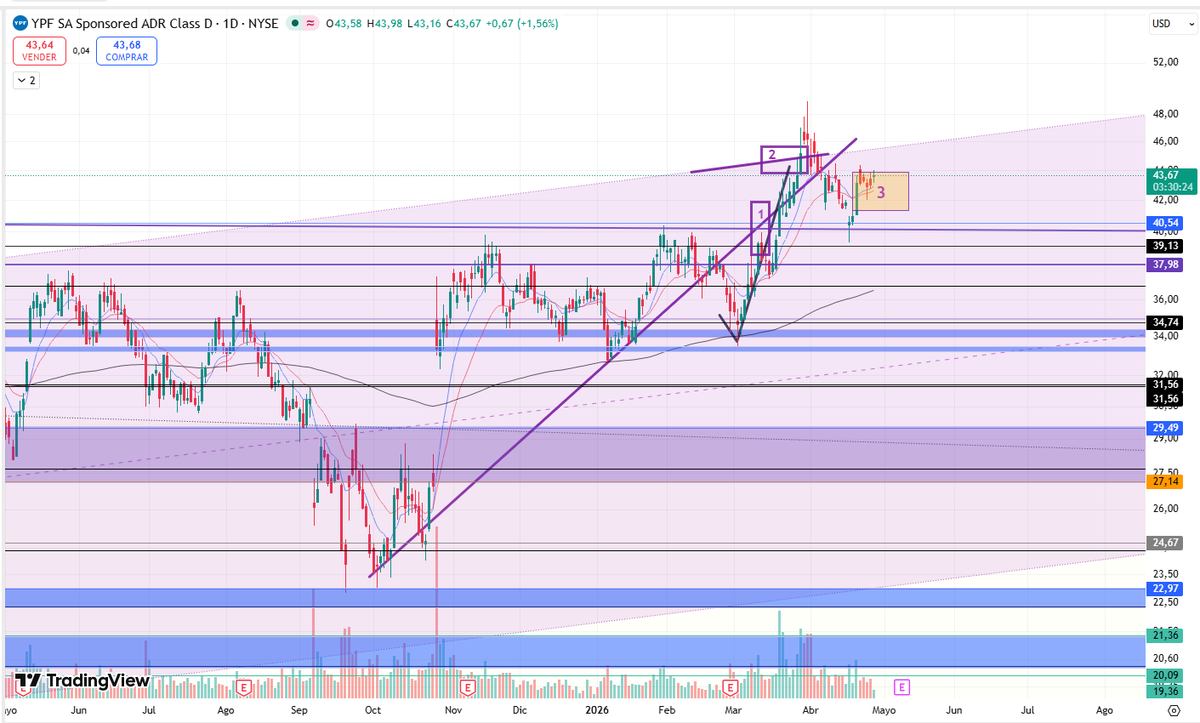Click the pink approximate-data mode icon
Screen dimensions: 1200x723
point(310,22)
